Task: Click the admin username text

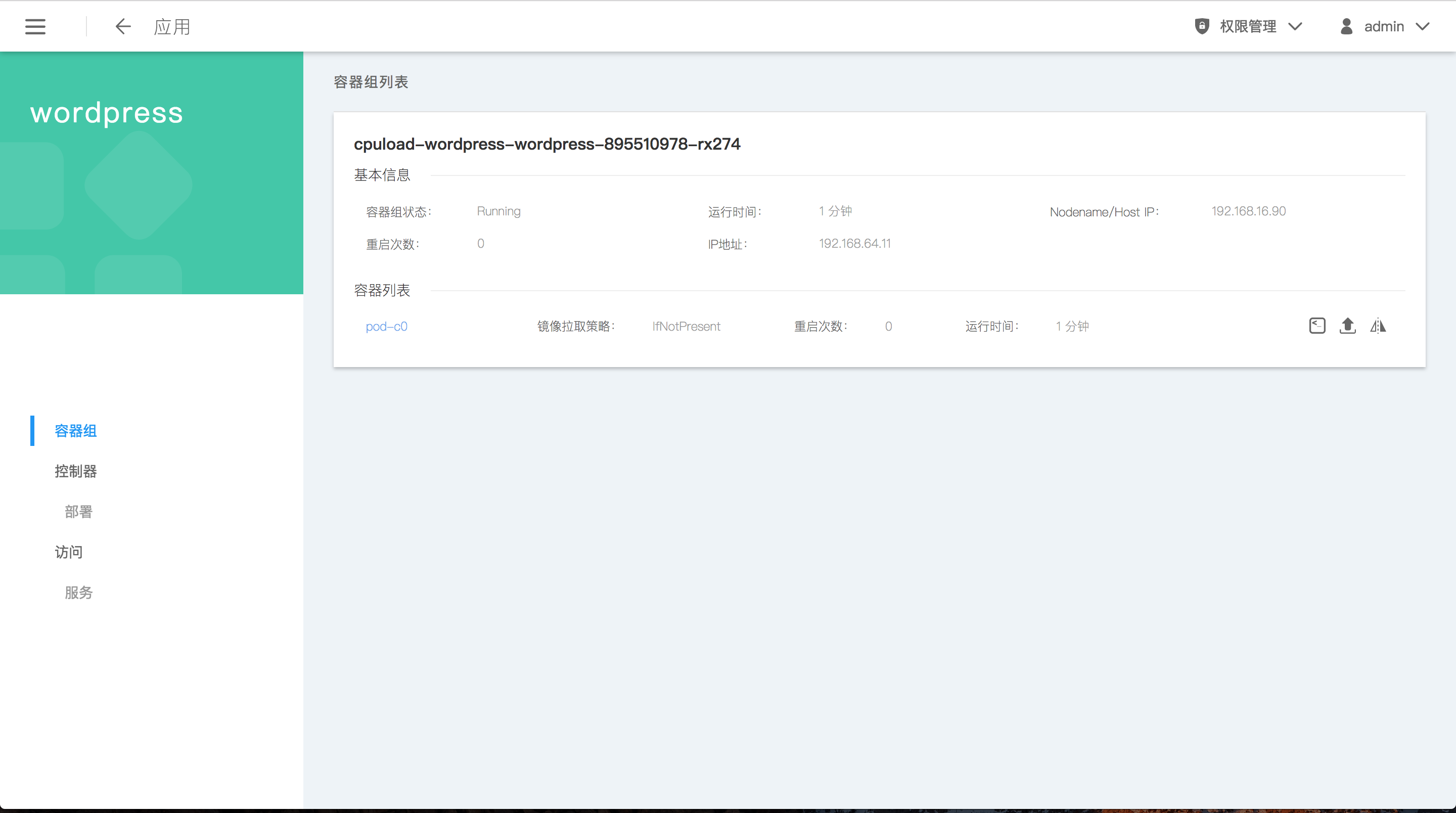Action: 1384,27
